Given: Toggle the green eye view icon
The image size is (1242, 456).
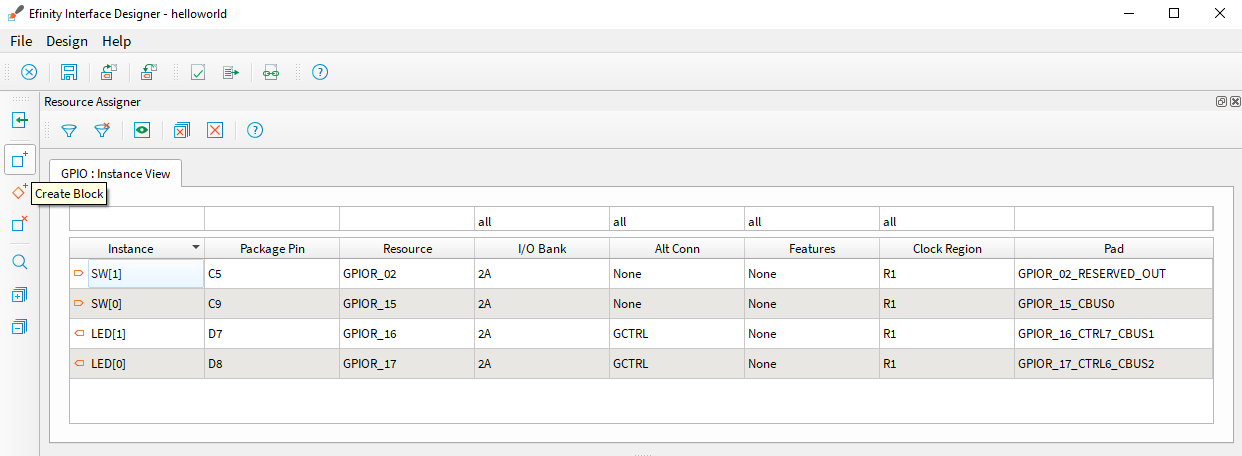Looking at the screenshot, I should 142,130.
